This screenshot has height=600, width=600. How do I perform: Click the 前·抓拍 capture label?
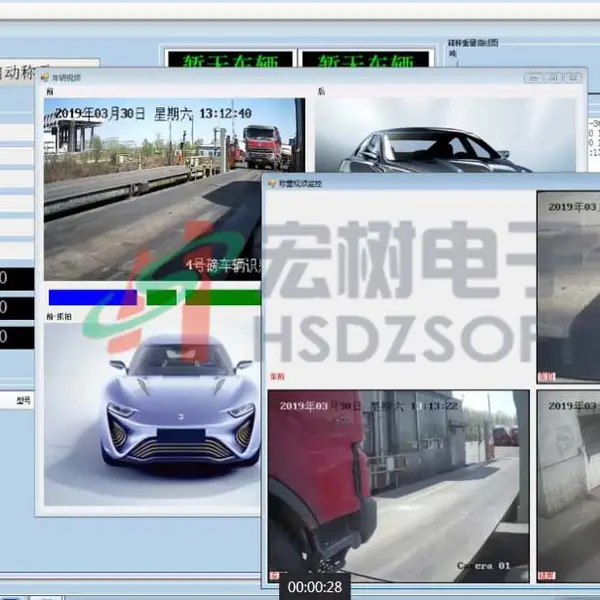59,317
